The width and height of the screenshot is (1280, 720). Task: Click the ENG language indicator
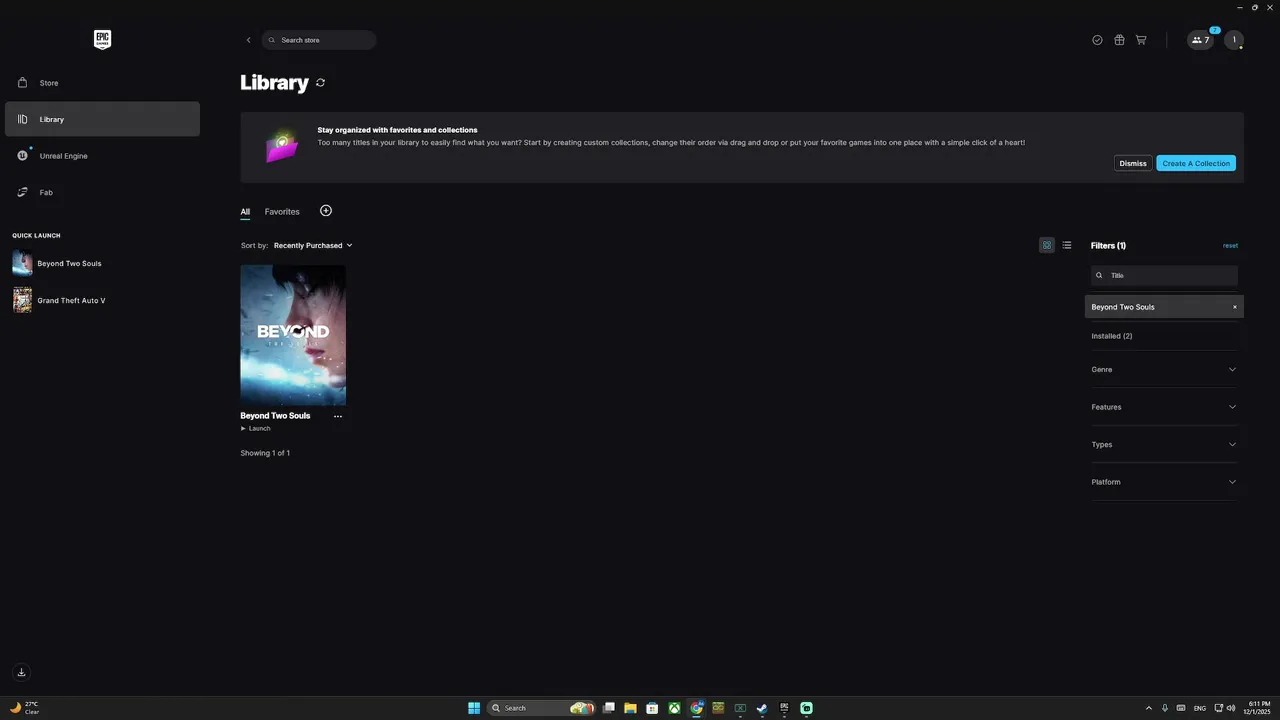pos(1200,708)
